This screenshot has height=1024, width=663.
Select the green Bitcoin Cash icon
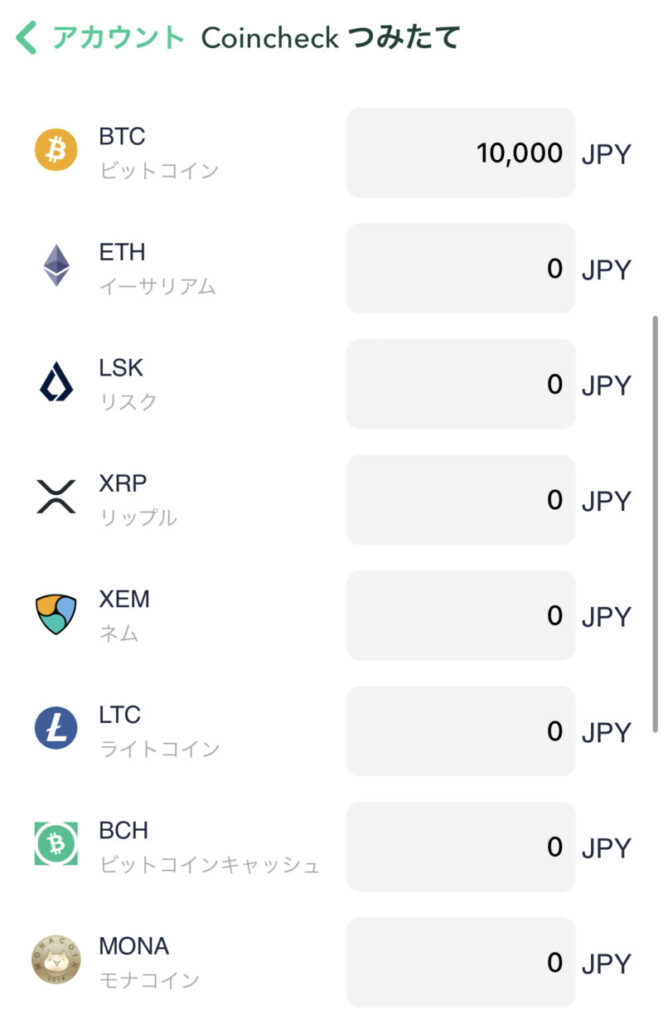pos(56,844)
